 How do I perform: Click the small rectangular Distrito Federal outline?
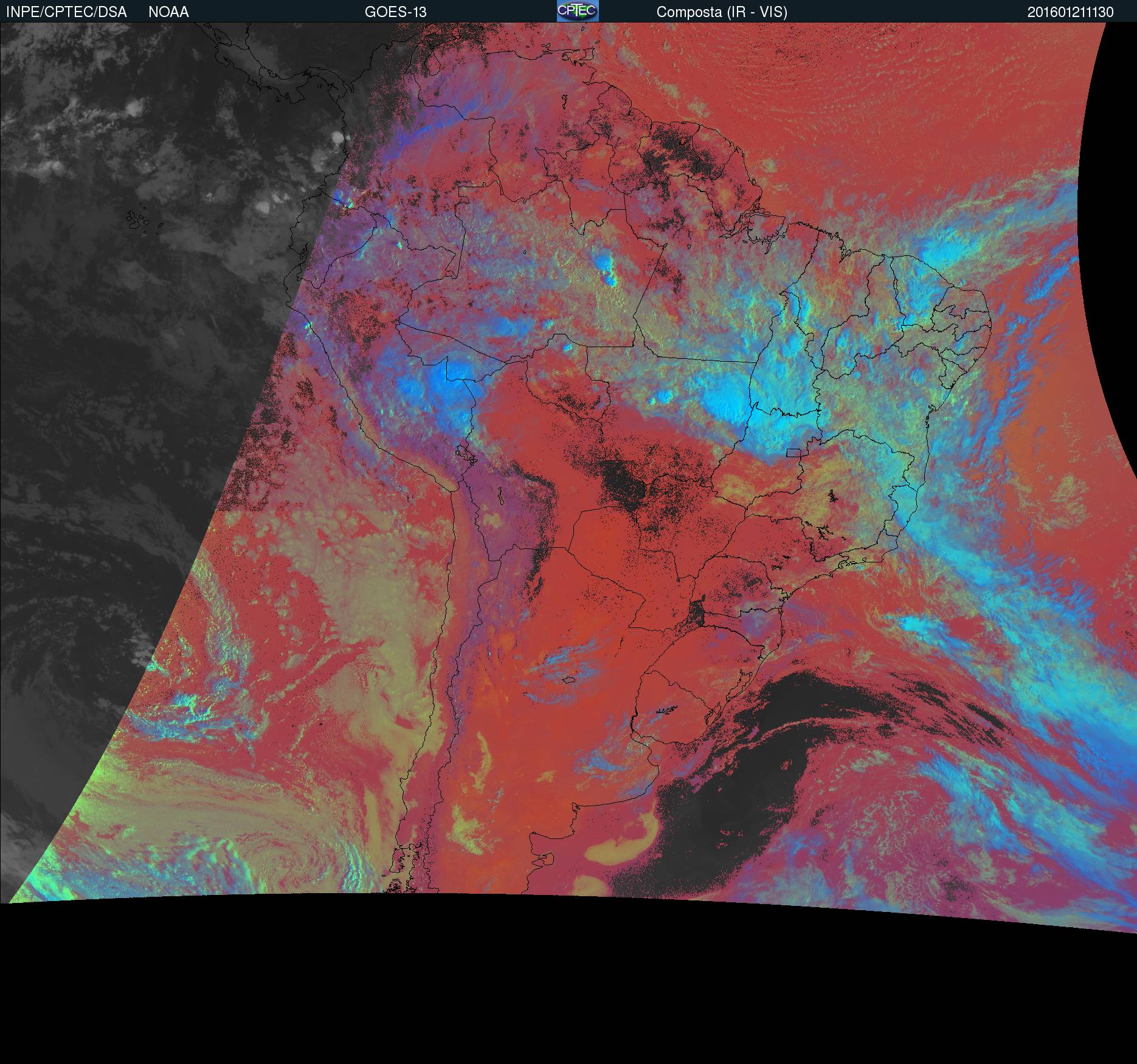tap(793, 452)
